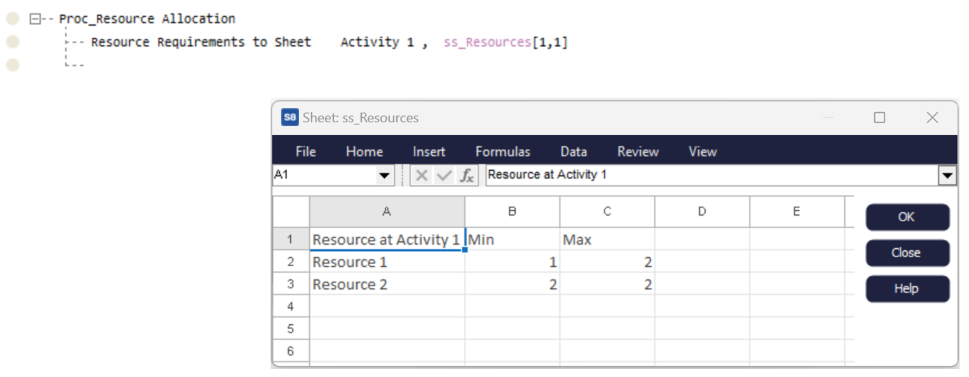The image size is (969, 377).
Task: Select the Proc_Resource Allocation procedure line
Action: (x=147, y=19)
